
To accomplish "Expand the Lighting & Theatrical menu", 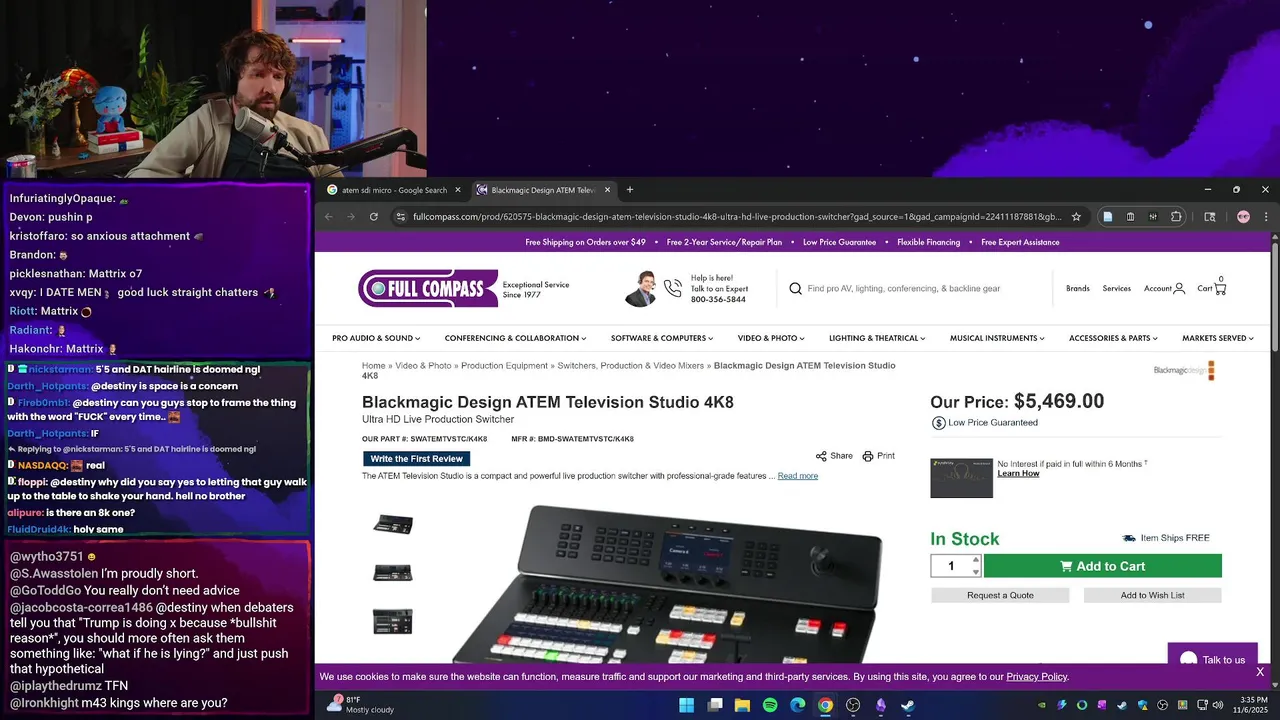I will pos(877,338).
